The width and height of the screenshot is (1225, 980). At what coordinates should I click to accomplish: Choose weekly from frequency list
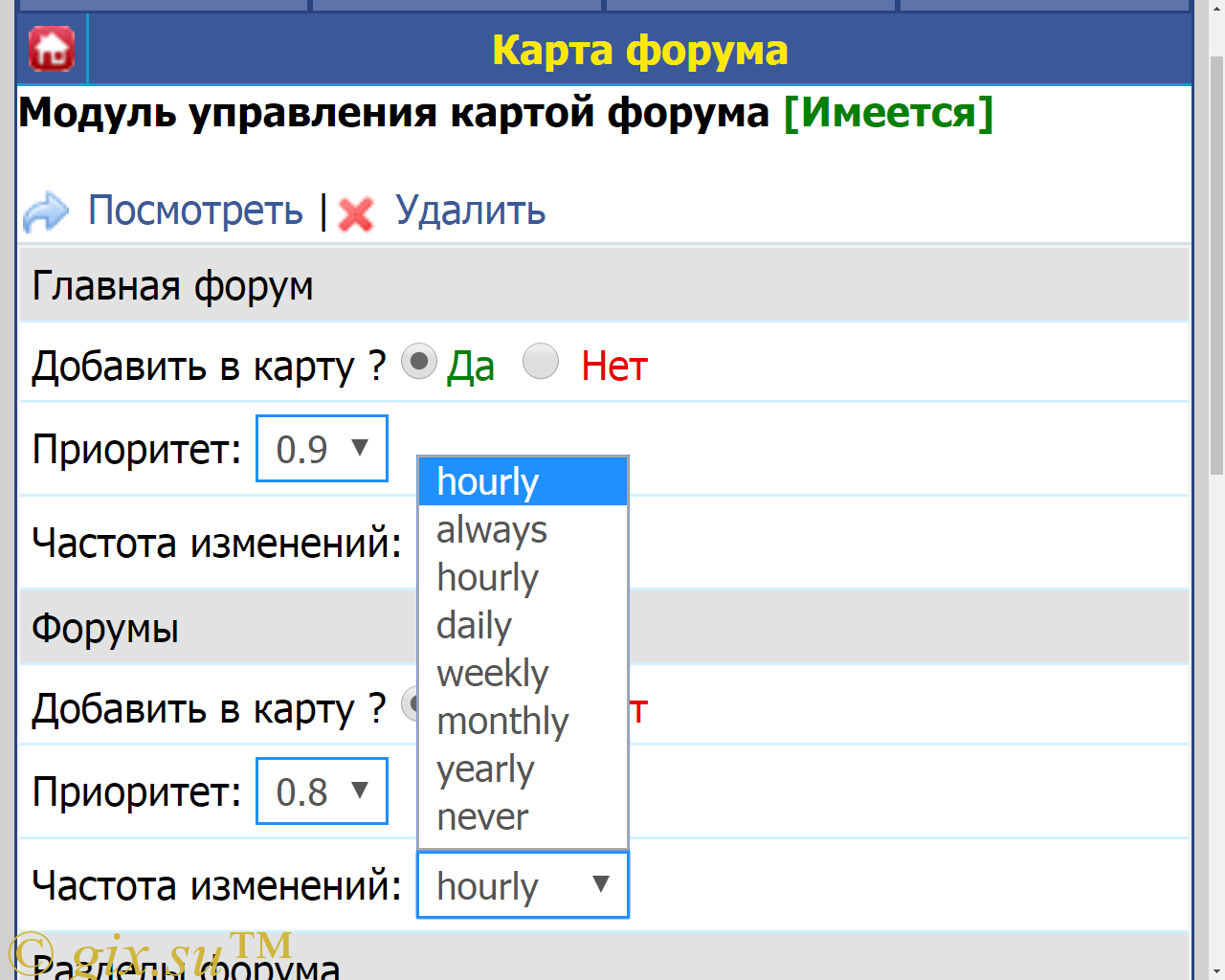(523, 673)
